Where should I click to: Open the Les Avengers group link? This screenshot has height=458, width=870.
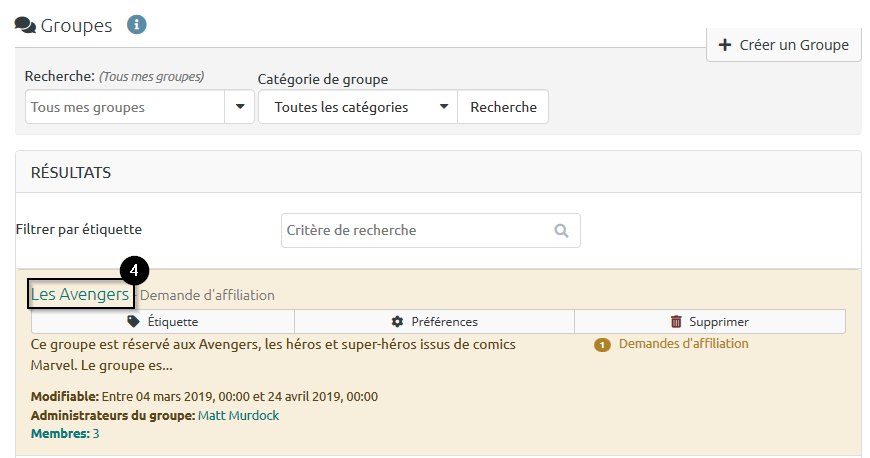(80, 295)
